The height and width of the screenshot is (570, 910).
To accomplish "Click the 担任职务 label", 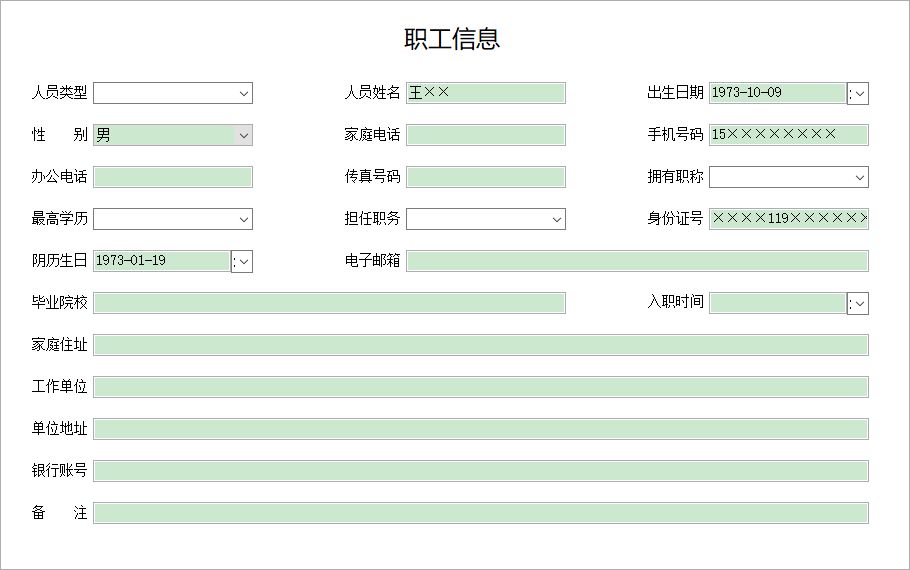I will click(x=372, y=219).
